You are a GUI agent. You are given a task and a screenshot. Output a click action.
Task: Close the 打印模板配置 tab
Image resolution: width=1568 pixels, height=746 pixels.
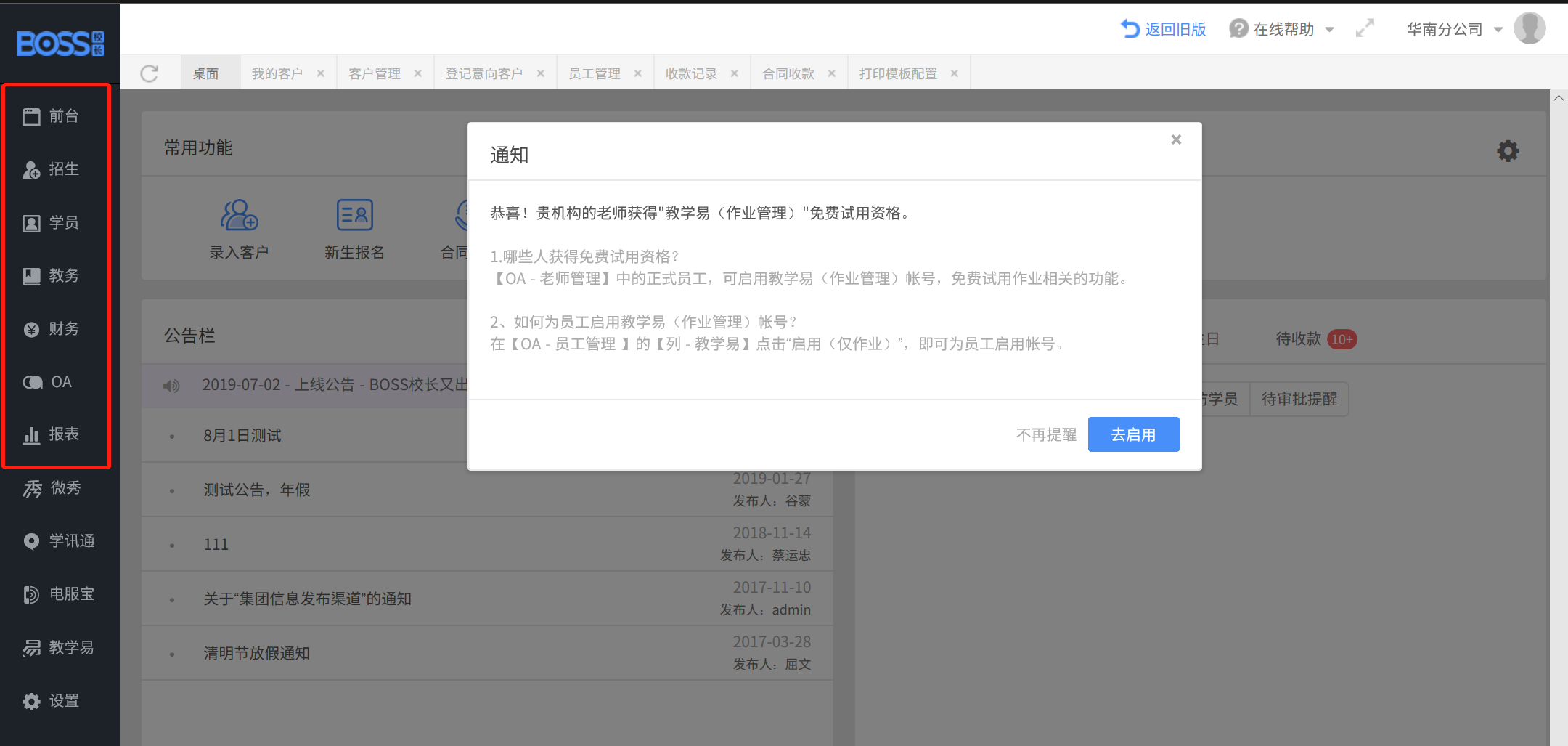click(x=954, y=73)
